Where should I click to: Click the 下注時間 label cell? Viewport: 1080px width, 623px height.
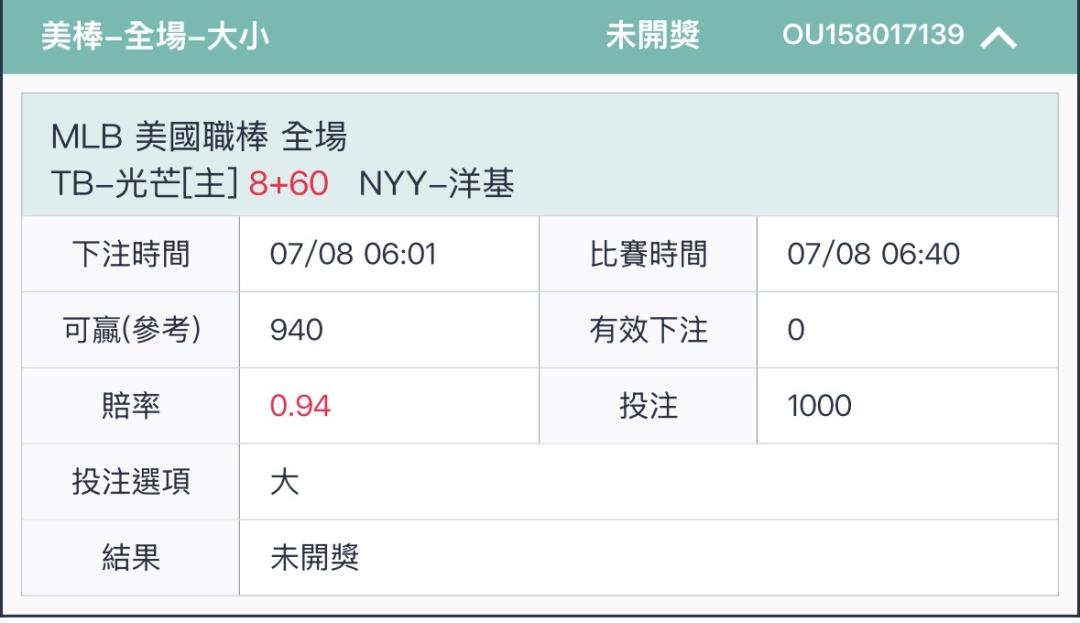(x=131, y=254)
